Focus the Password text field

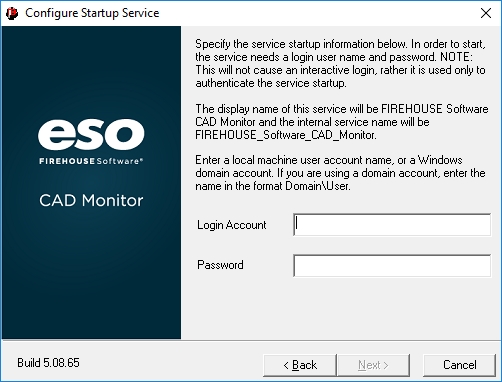(392, 266)
